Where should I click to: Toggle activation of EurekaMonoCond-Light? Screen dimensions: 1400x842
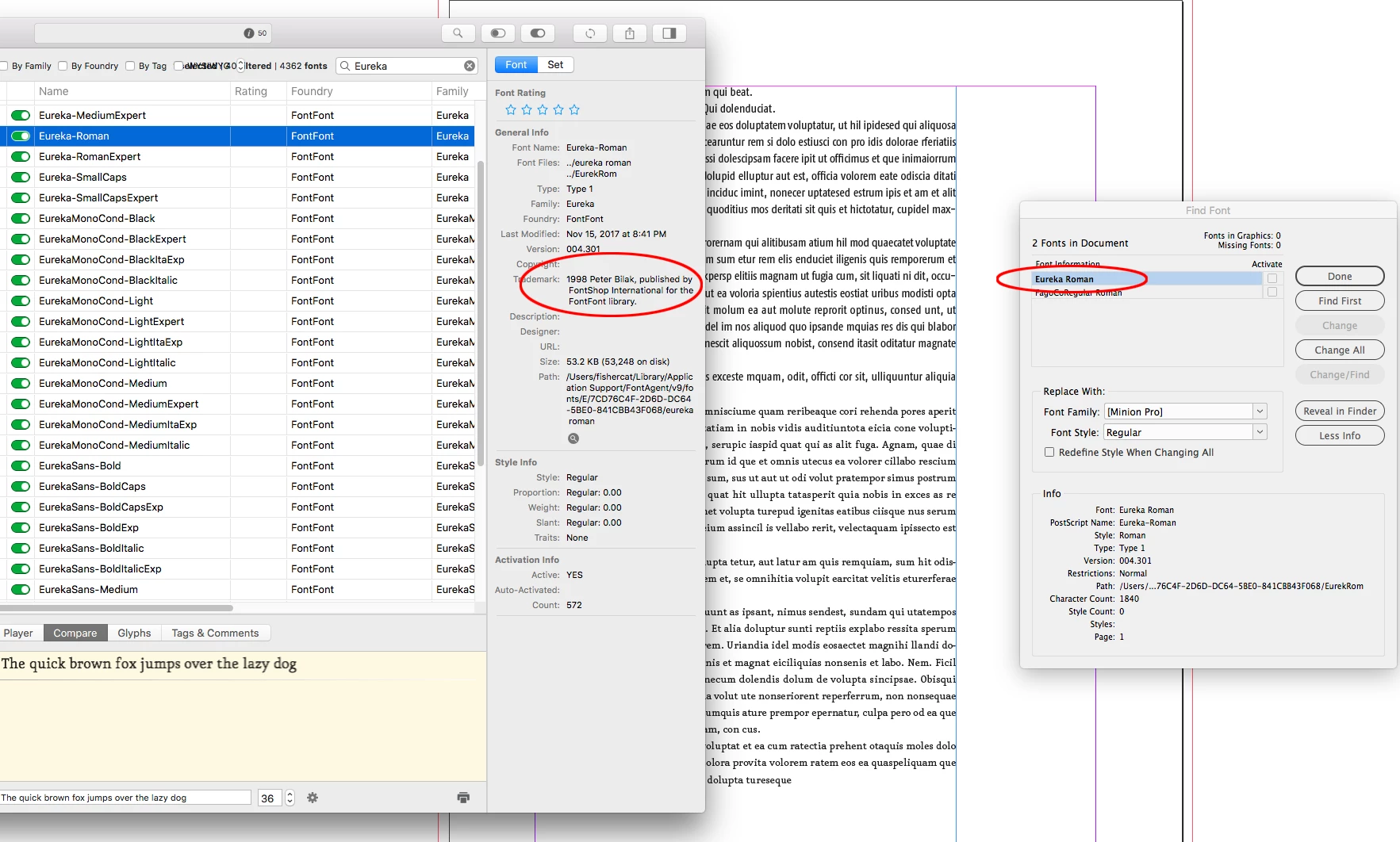pos(21,300)
